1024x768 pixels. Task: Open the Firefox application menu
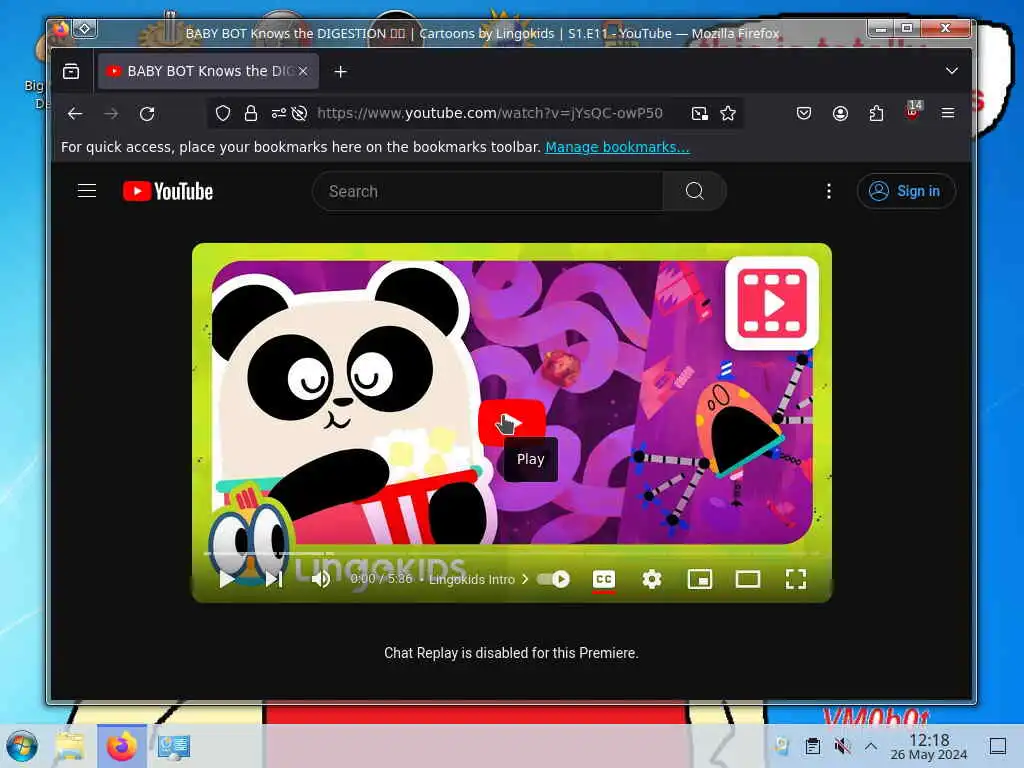948,114
